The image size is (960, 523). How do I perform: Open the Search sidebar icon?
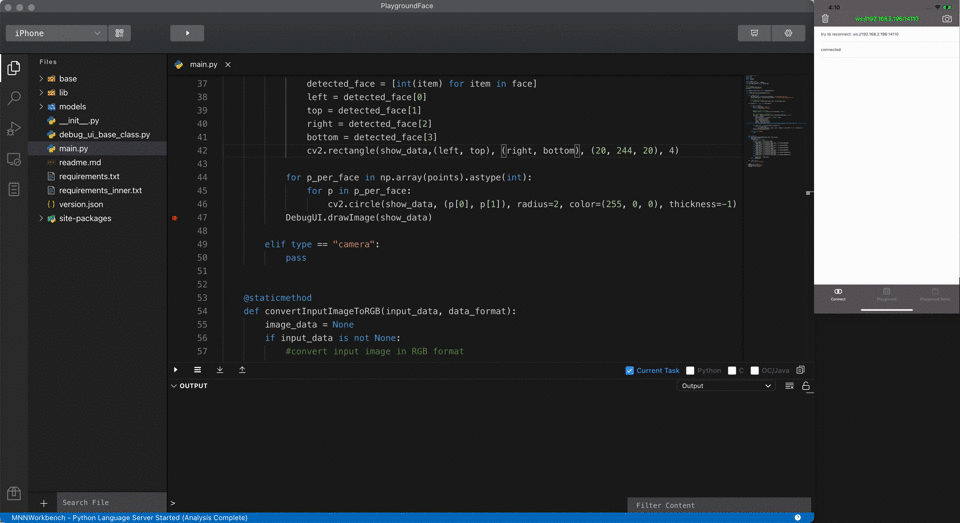click(13, 98)
